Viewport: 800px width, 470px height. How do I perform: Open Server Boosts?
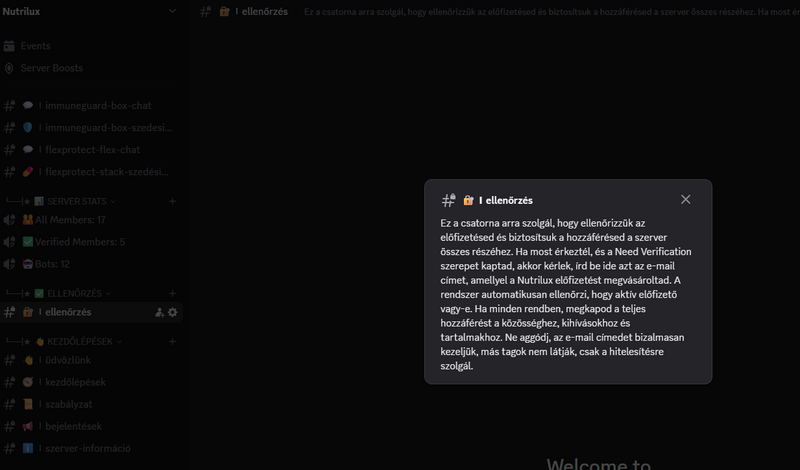[51, 68]
